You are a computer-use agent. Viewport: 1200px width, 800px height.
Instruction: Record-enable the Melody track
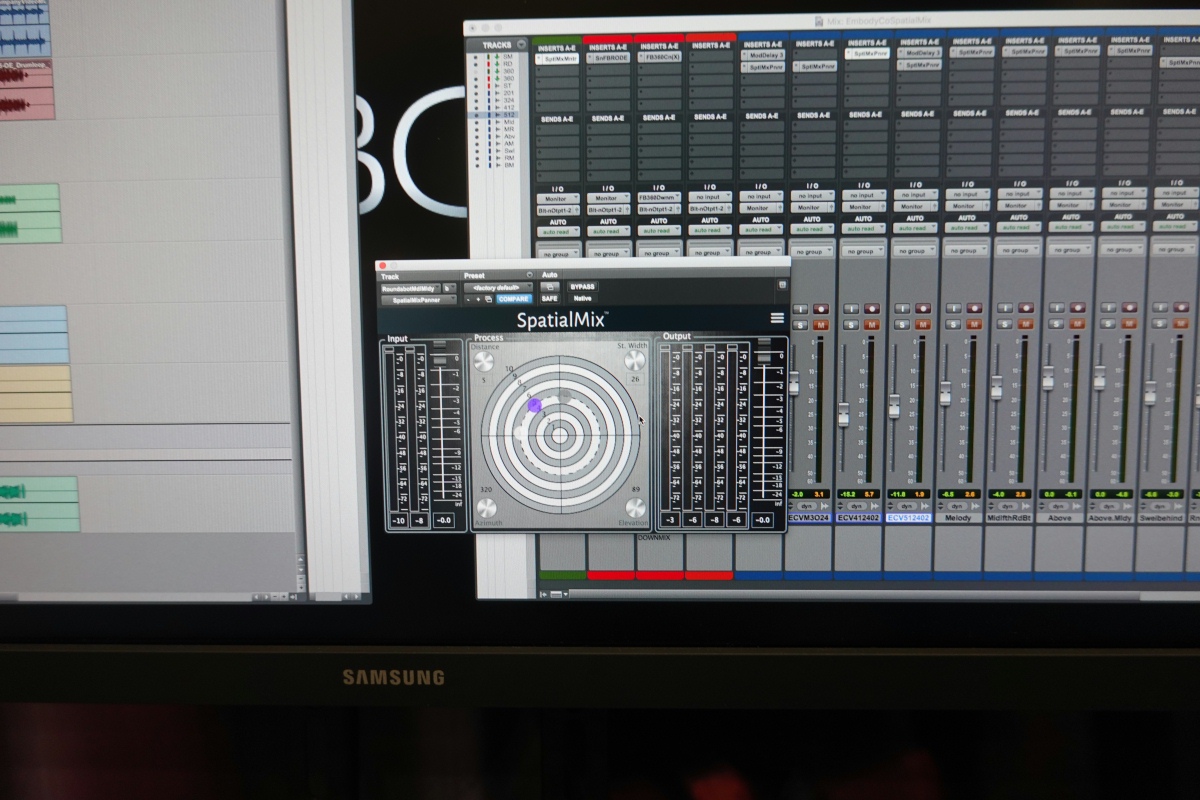coord(973,309)
